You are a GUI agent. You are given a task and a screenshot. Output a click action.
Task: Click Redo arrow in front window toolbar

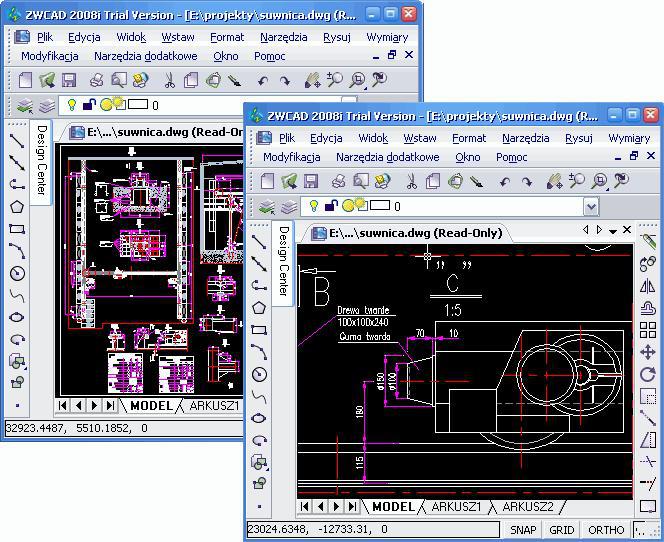pos(526,182)
